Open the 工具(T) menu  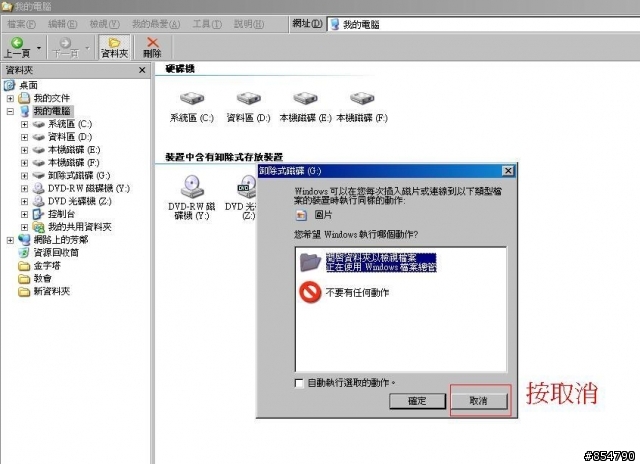pyautogui.click(x=207, y=24)
